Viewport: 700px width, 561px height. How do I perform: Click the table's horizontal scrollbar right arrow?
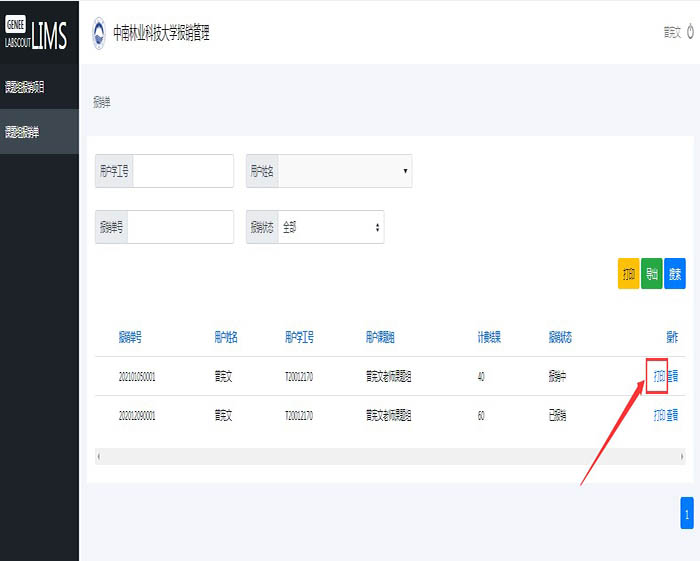coord(682,456)
